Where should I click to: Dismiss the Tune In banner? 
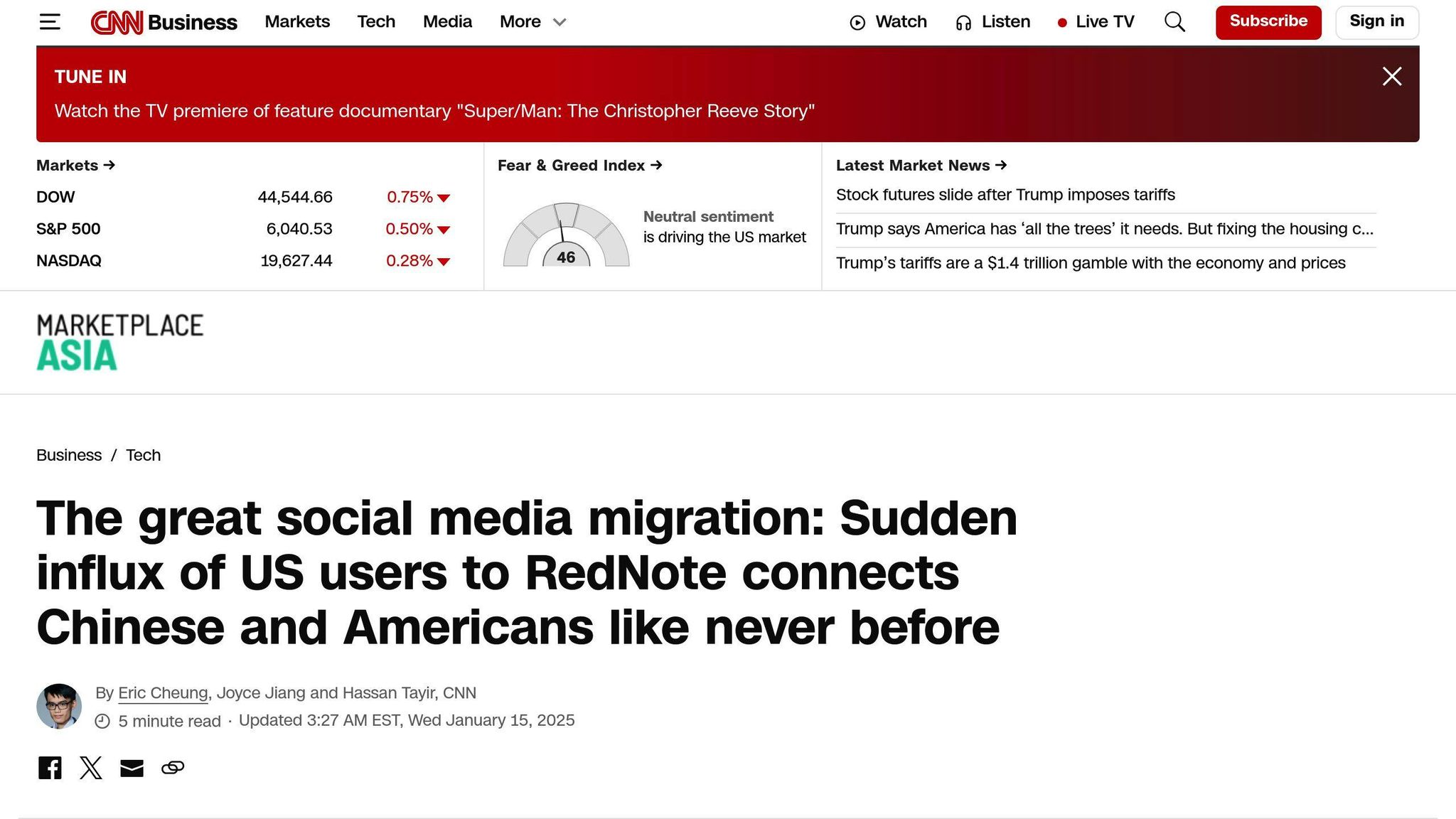pyautogui.click(x=1391, y=76)
